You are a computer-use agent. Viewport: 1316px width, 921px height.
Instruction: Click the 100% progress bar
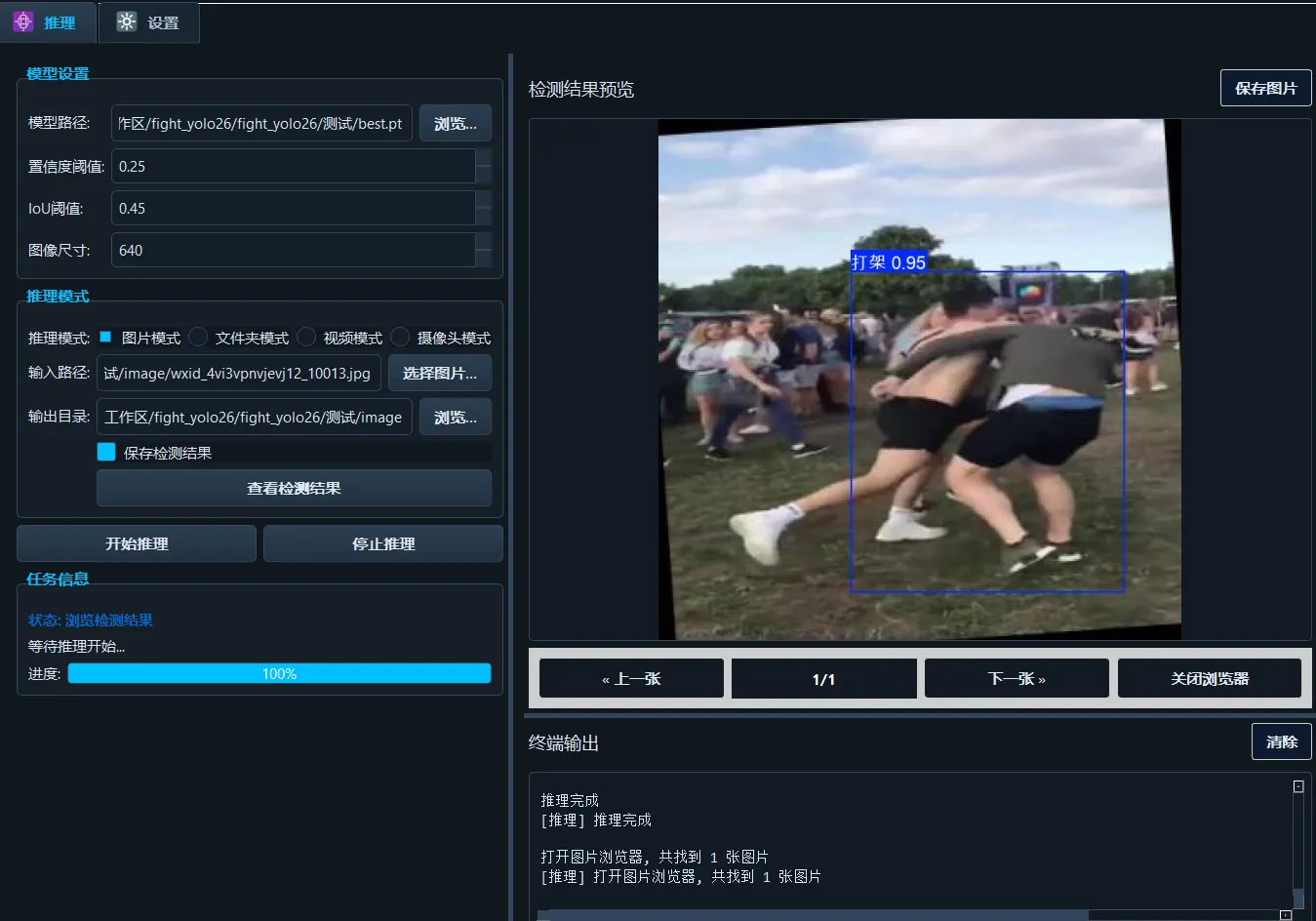279,673
